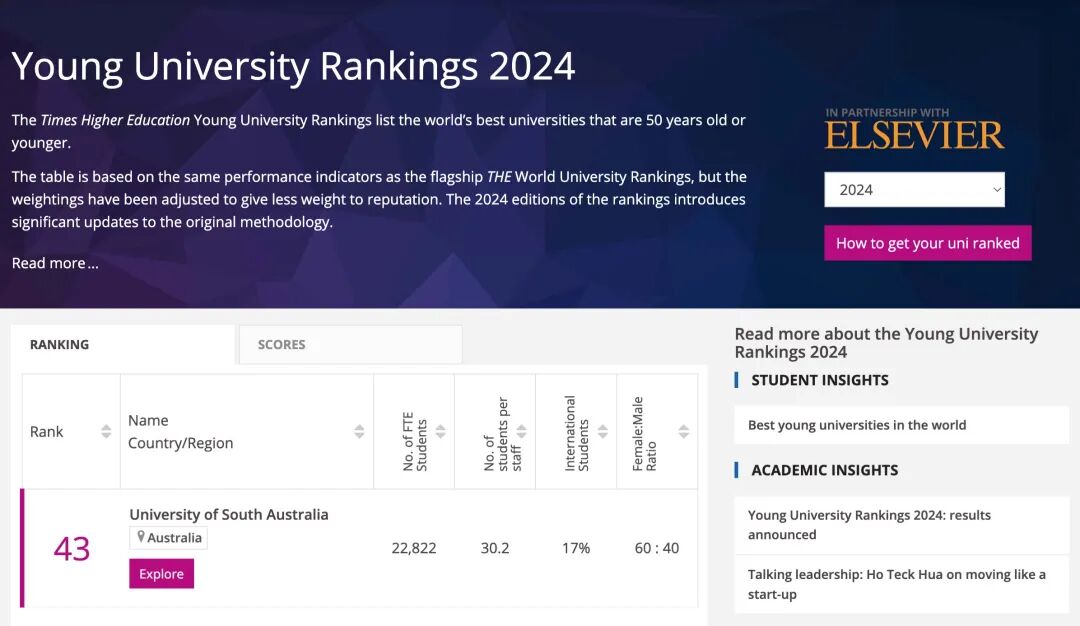Sort by No. of FTE Students arrows
1080x626 pixels.
[441, 432]
